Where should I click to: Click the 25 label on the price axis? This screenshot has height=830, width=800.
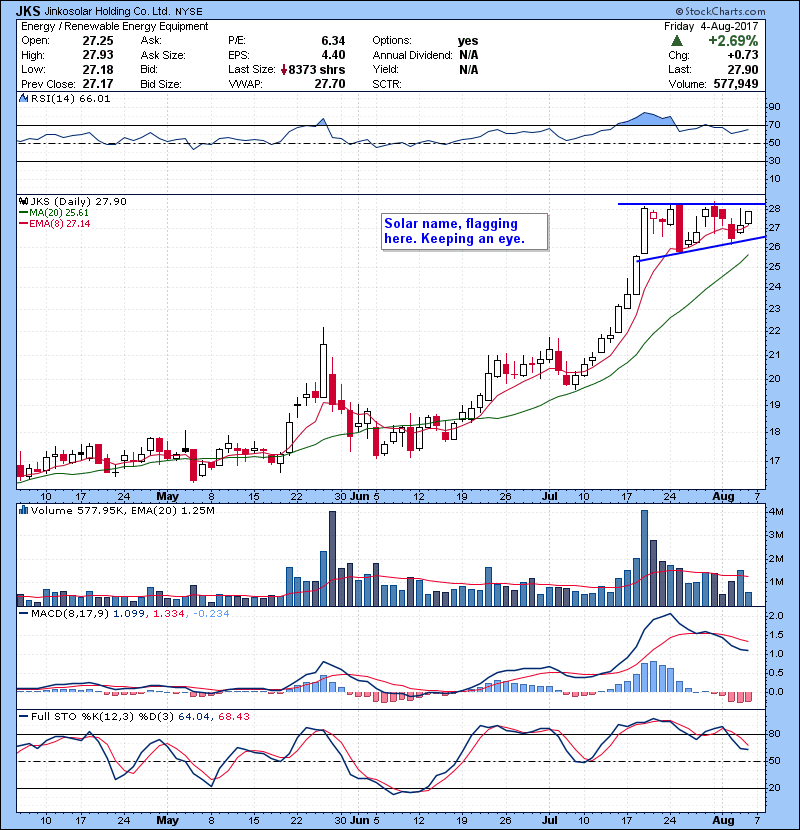click(x=774, y=266)
